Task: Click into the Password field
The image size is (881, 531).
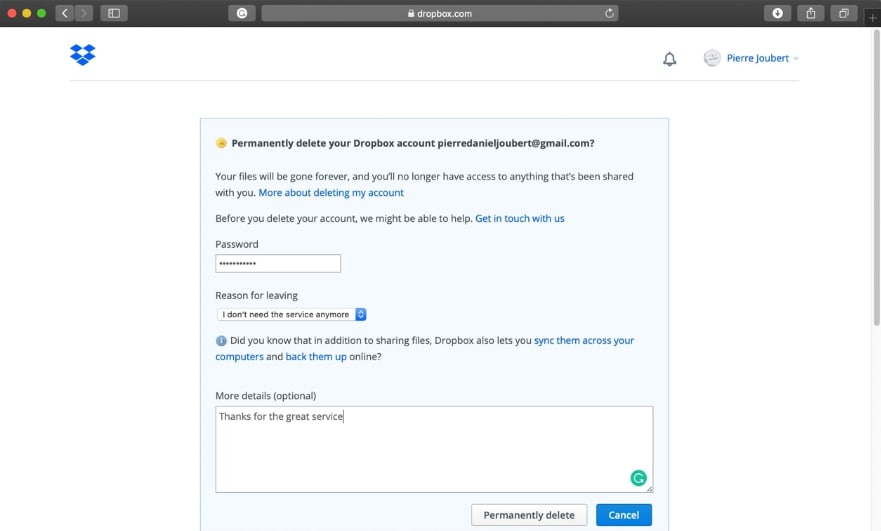Action: coord(278,263)
